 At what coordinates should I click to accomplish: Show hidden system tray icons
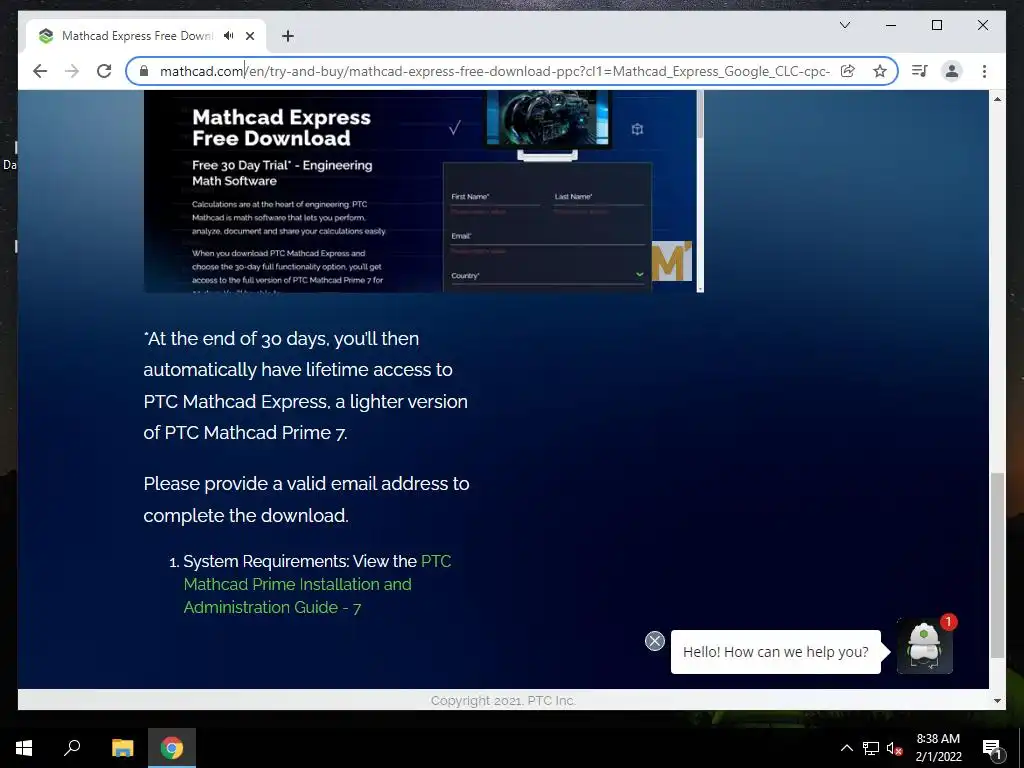point(846,748)
